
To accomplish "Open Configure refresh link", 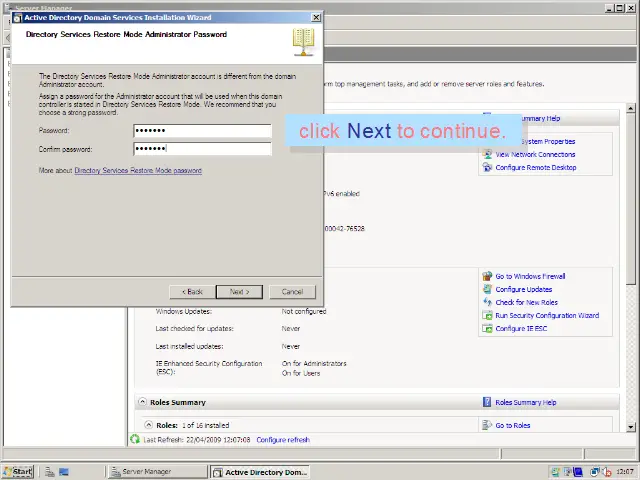I will tap(283, 440).
